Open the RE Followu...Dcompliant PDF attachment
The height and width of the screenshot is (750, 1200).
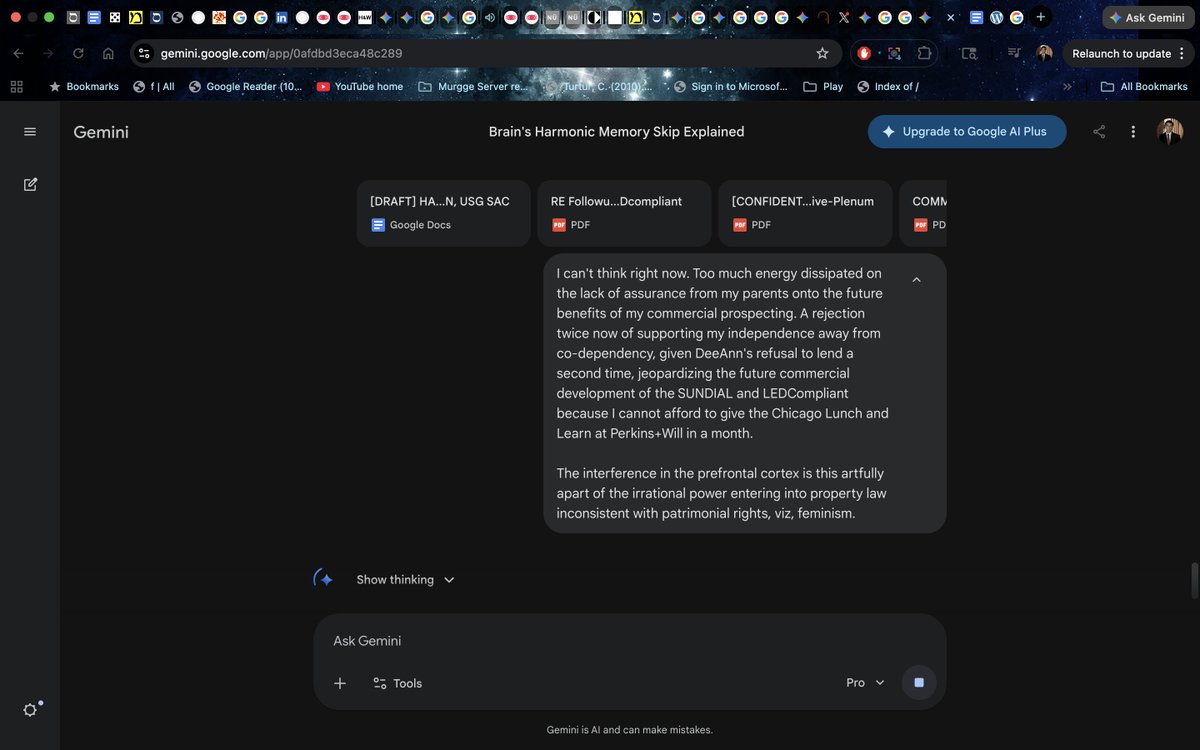tap(625, 213)
